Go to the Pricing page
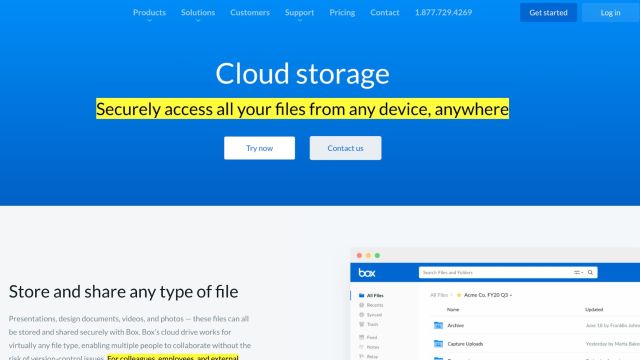The width and height of the screenshot is (640, 360). point(342,12)
